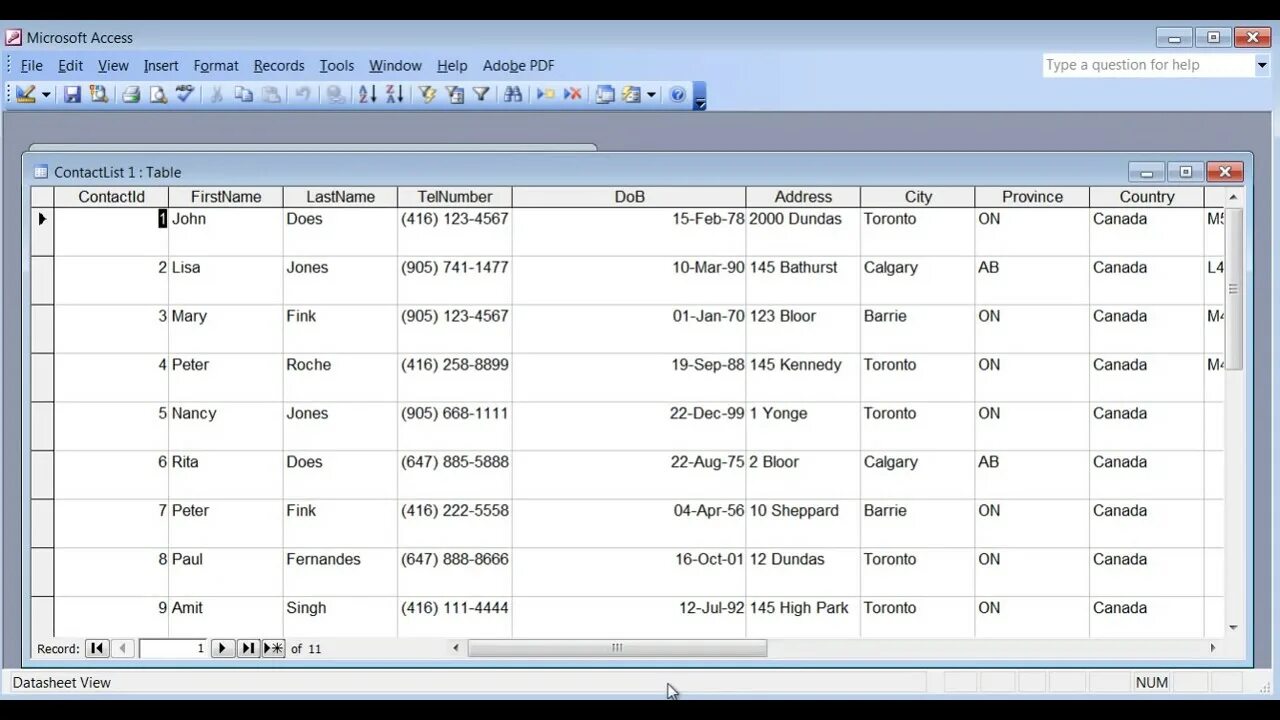
Task: Select the ContactId column header
Action: coord(111,197)
